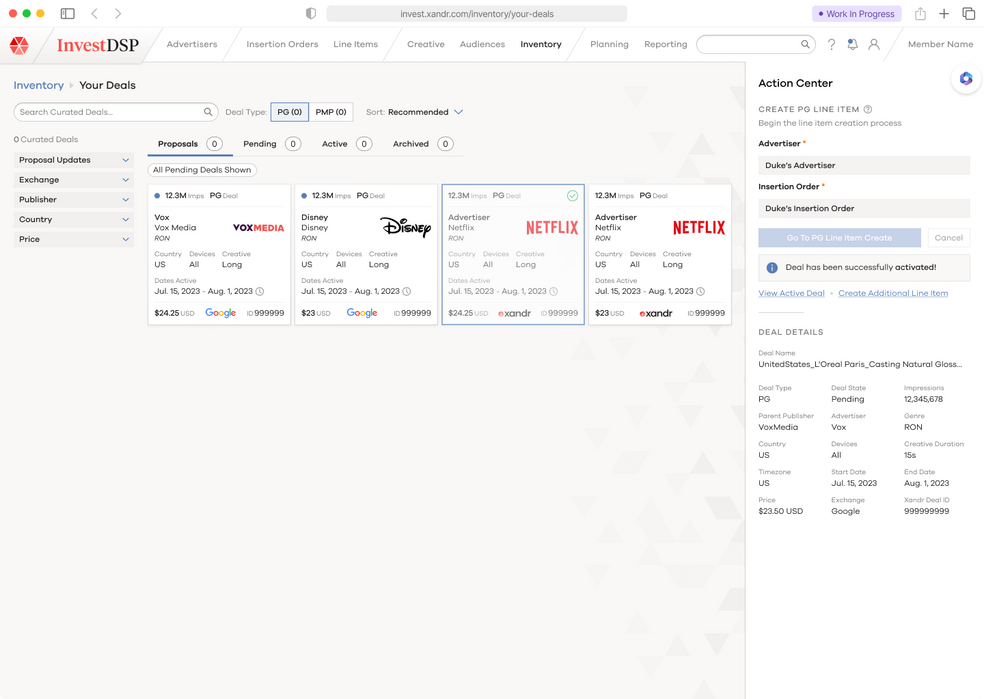Open the help question mark icon
The height and width of the screenshot is (699, 984).
(x=831, y=45)
